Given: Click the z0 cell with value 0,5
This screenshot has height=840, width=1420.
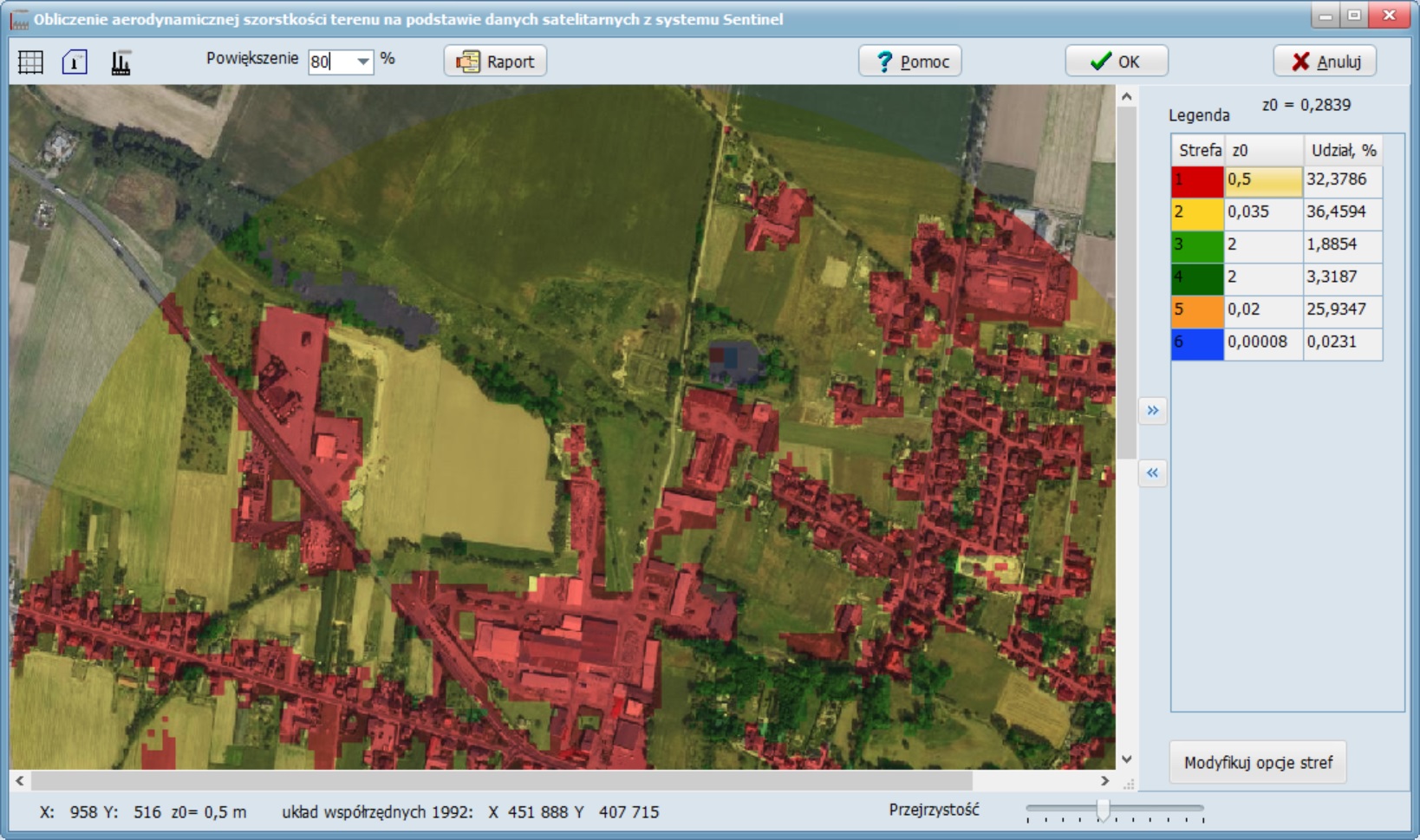Looking at the screenshot, I should pos(1263,180).
